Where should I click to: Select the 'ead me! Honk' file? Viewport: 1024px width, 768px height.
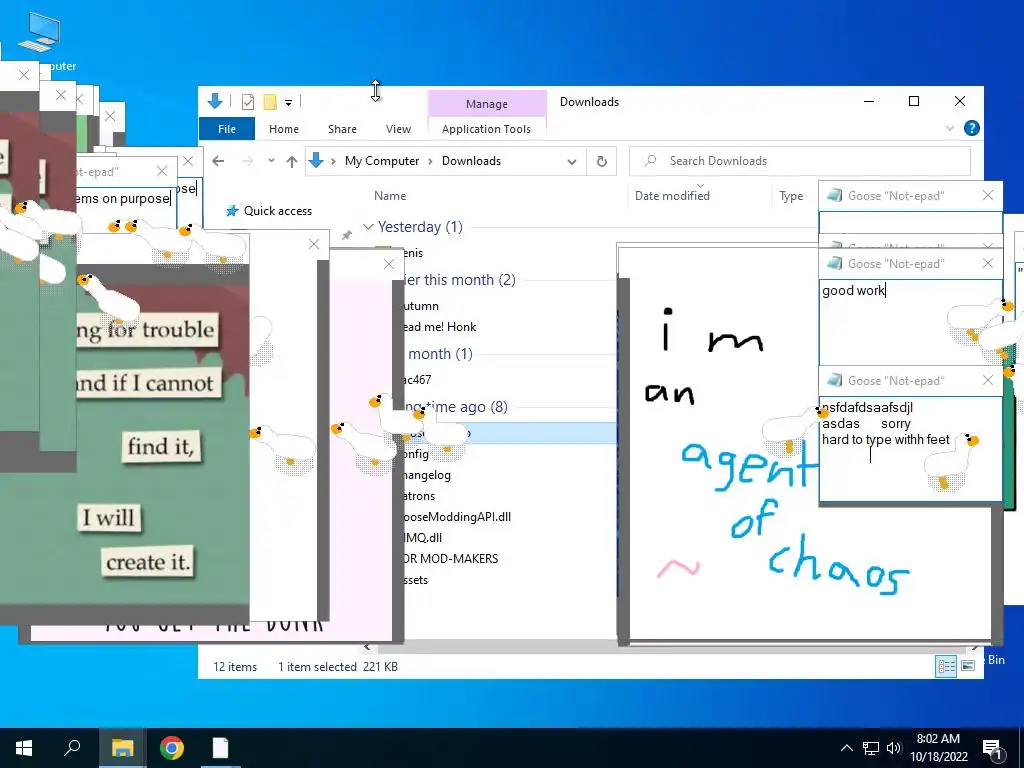pos(440,327)
